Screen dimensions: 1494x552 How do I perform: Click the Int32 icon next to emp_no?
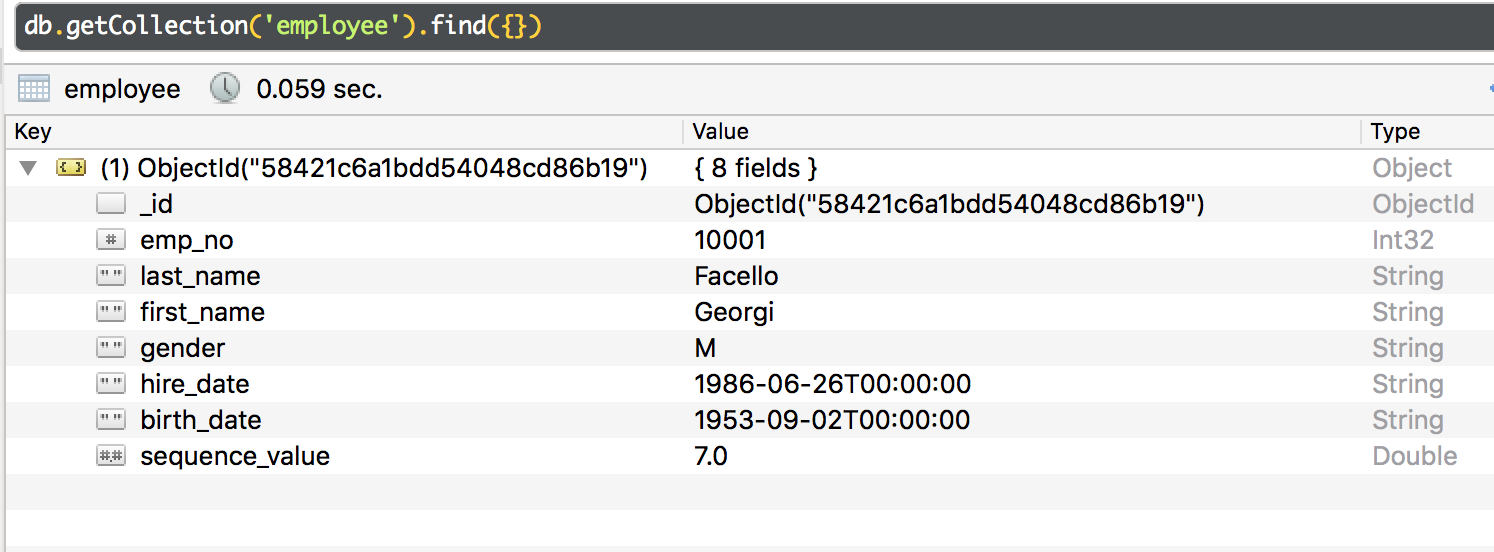111,240
